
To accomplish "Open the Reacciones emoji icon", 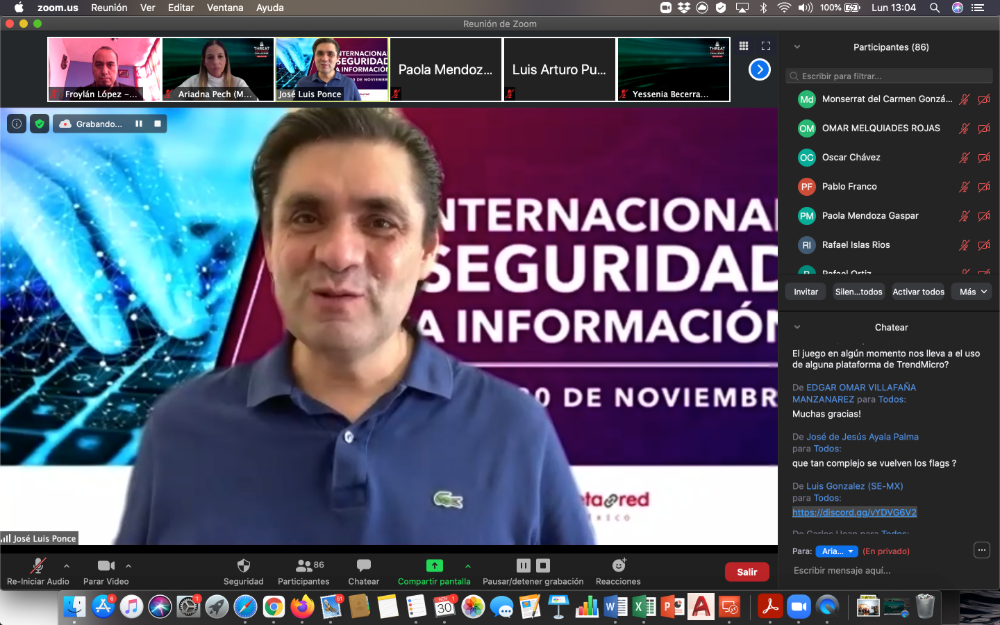I will [618, 566].
